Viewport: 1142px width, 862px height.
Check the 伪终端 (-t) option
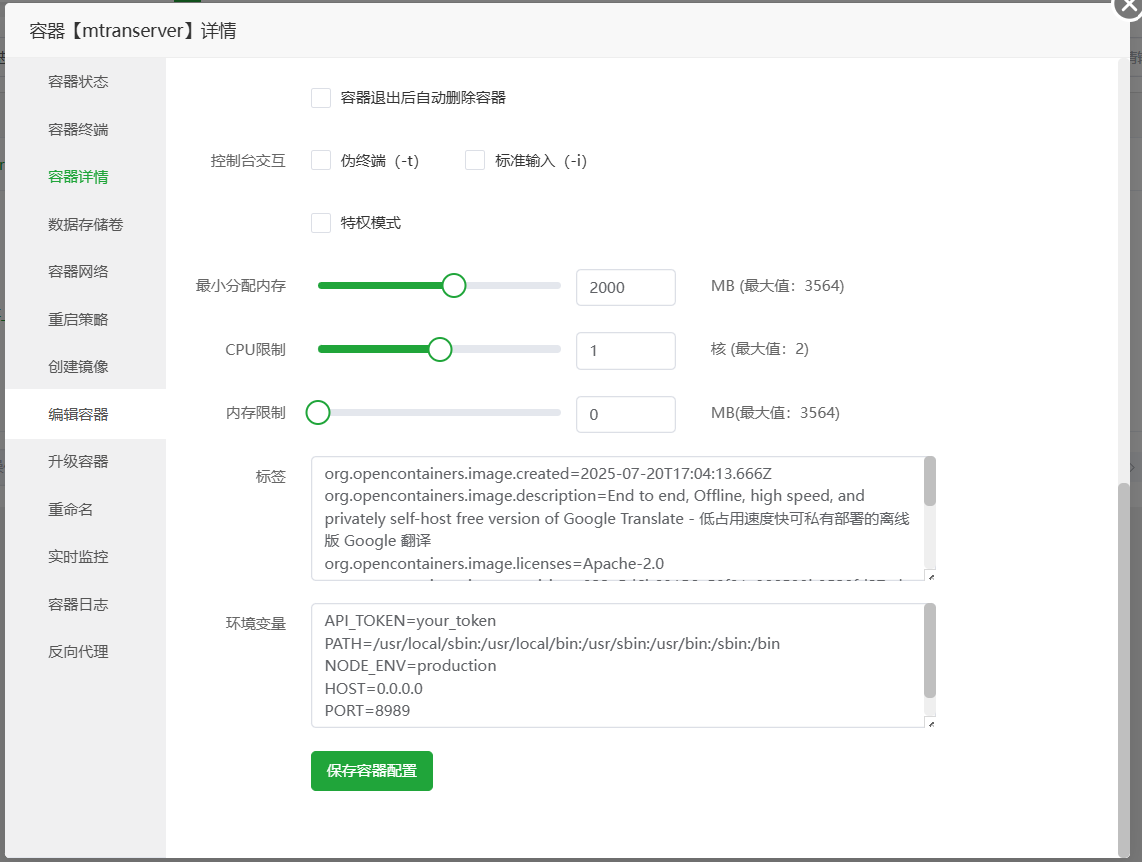click(x=321, y=159)
